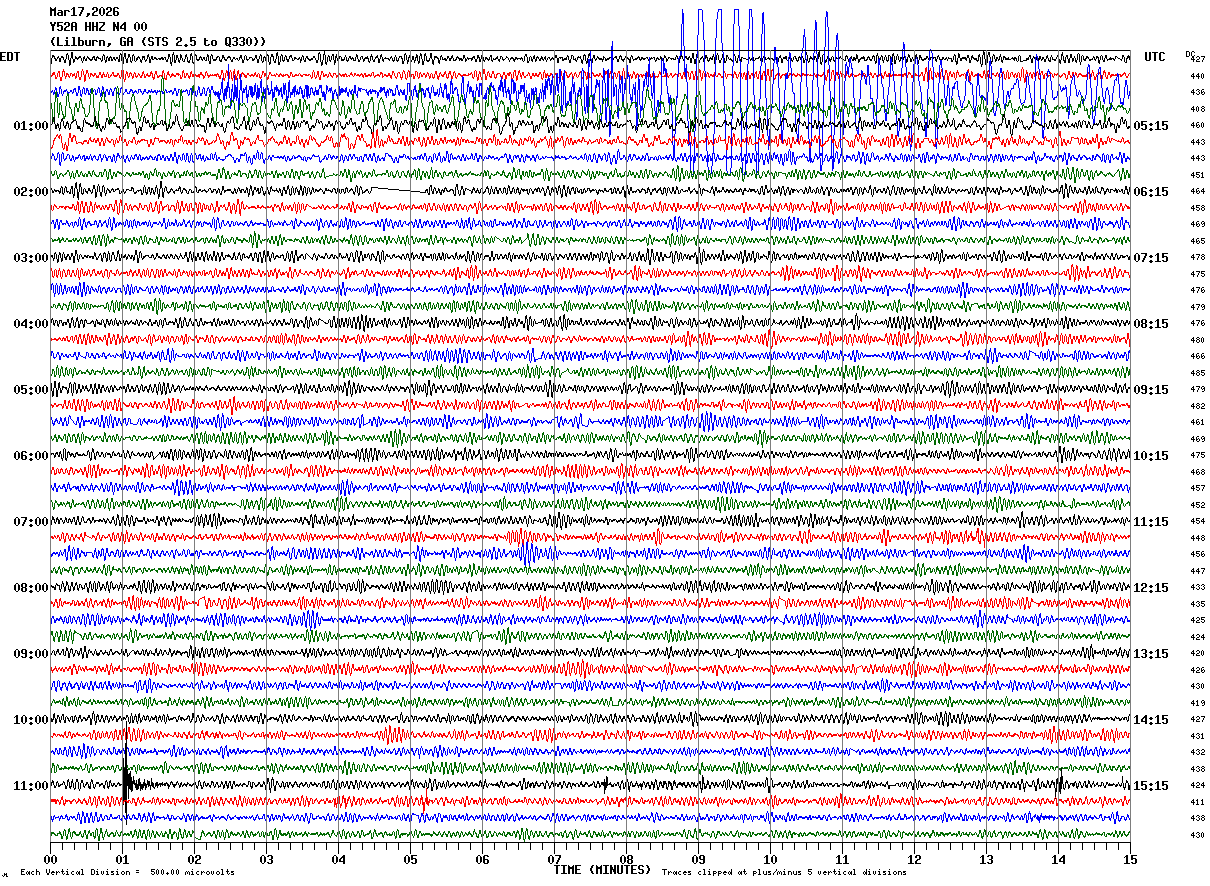Click the DC offset value '480'
Viewport: 1210px width, 886px height.
[1197, 340]
